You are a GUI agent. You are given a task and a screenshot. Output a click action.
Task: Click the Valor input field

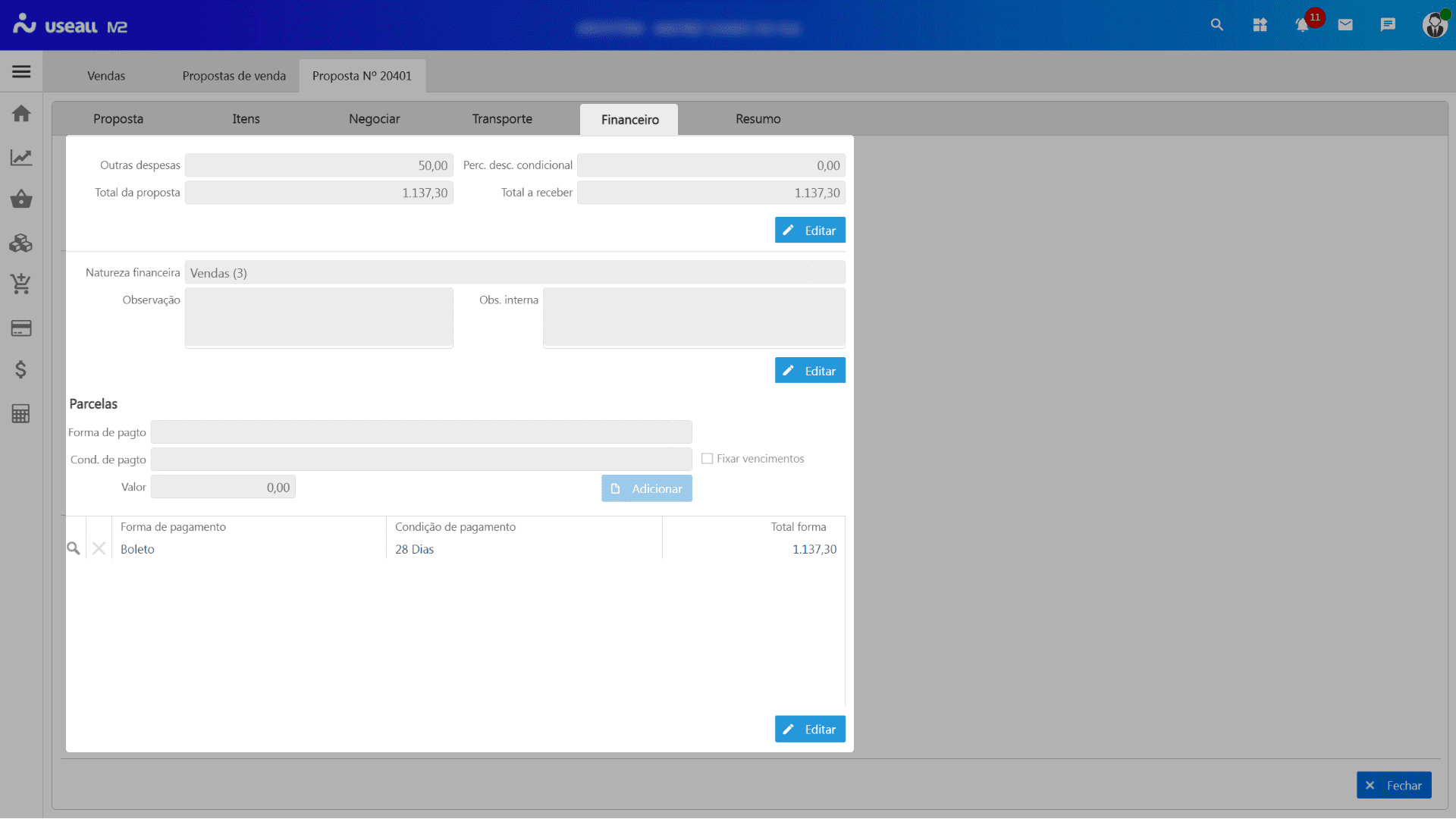tap(224, 488)
